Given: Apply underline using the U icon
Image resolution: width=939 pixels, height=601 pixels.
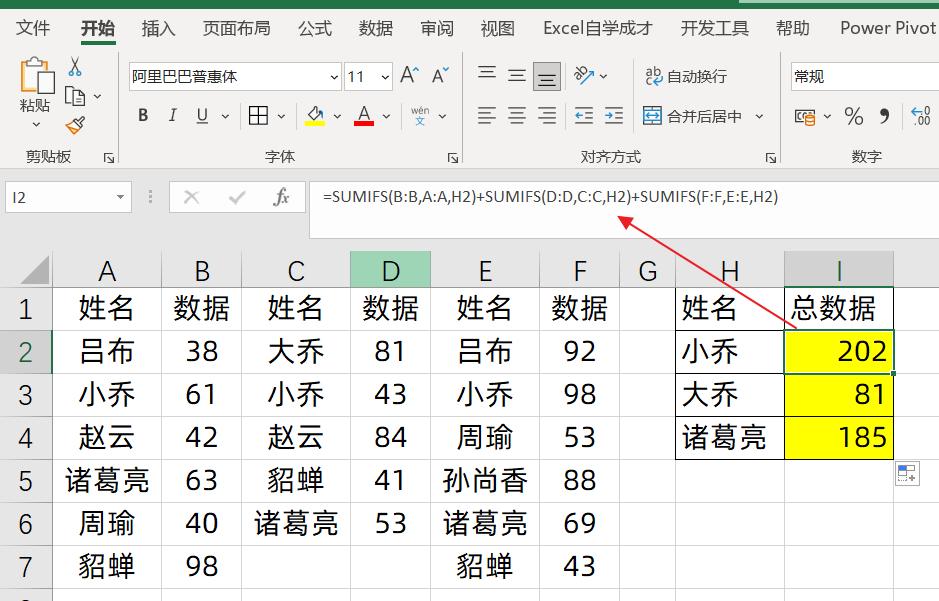Looking at the screenshot, I should click(x=200, y=115).
